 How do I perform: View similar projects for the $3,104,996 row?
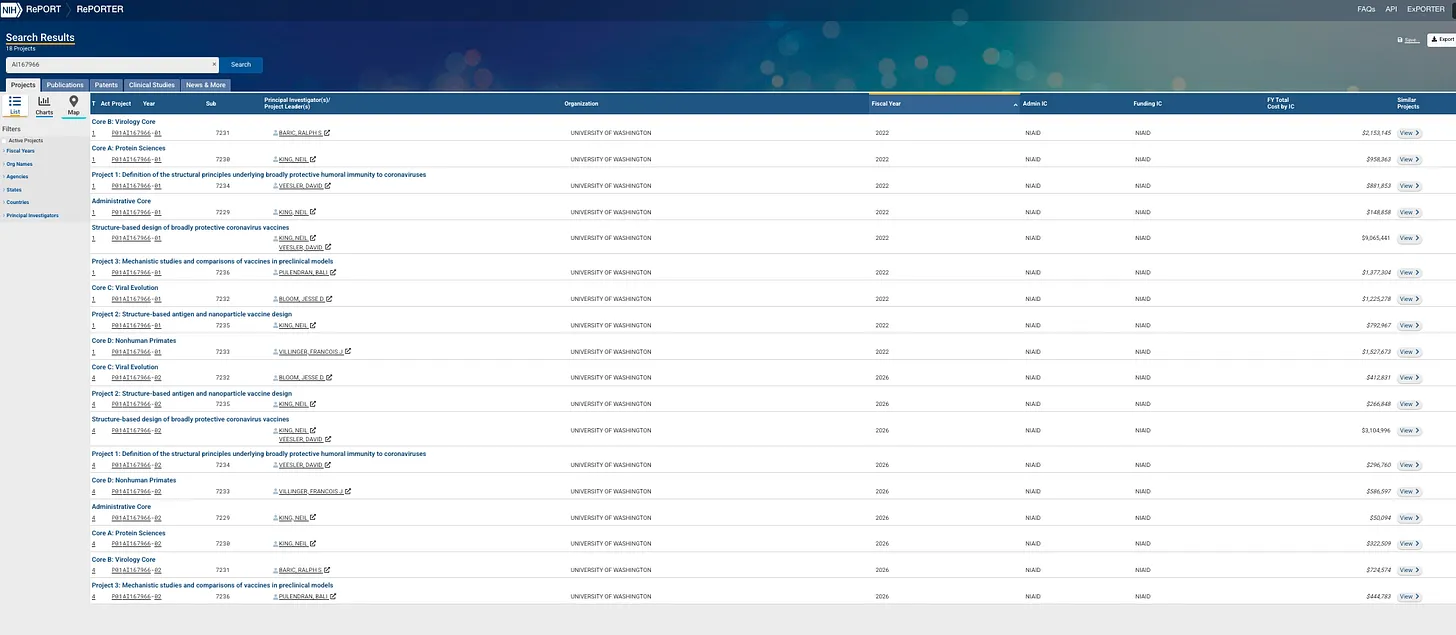pos(1409,431)
